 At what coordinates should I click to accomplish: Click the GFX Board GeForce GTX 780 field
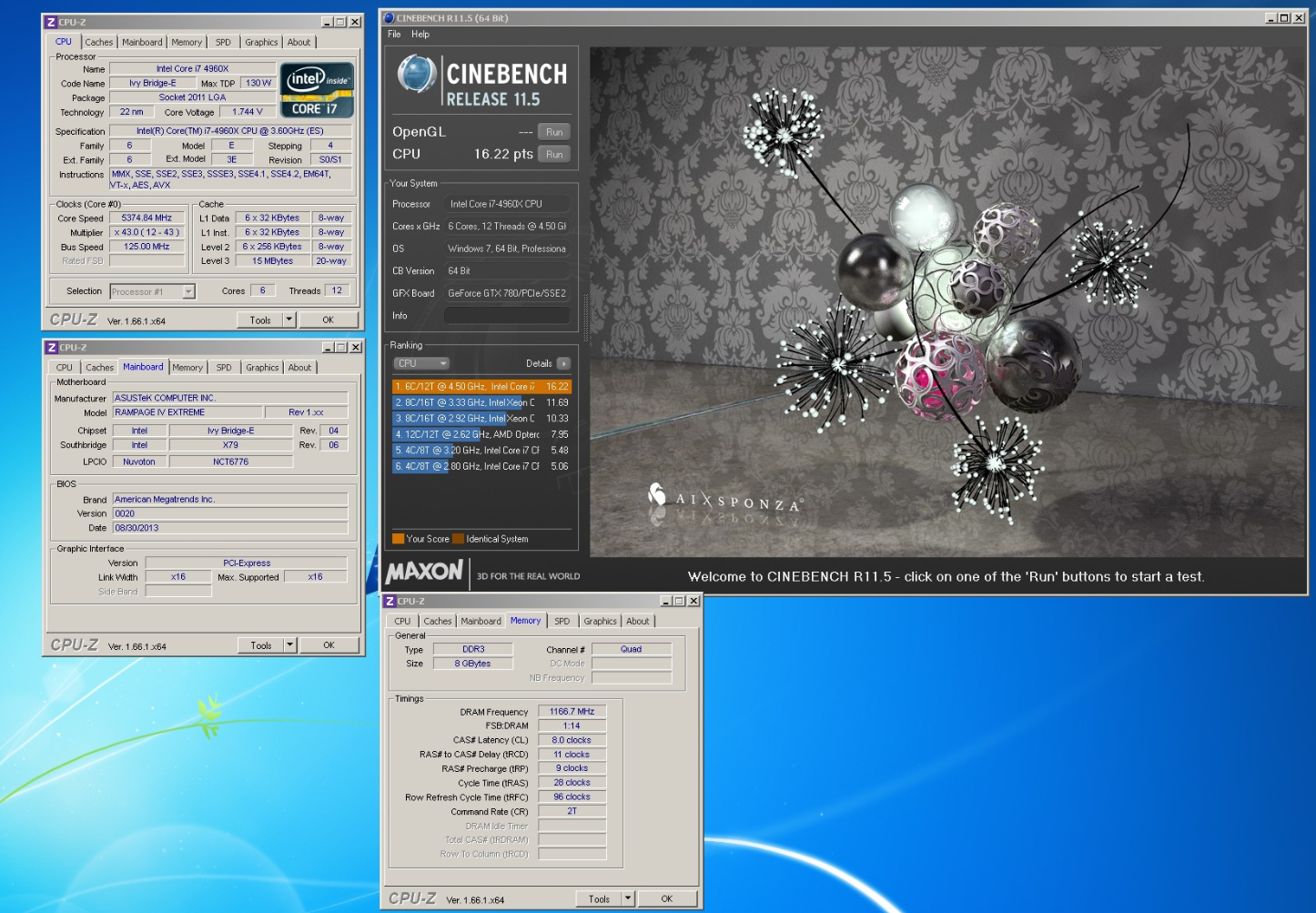click(x=507, y=293)
